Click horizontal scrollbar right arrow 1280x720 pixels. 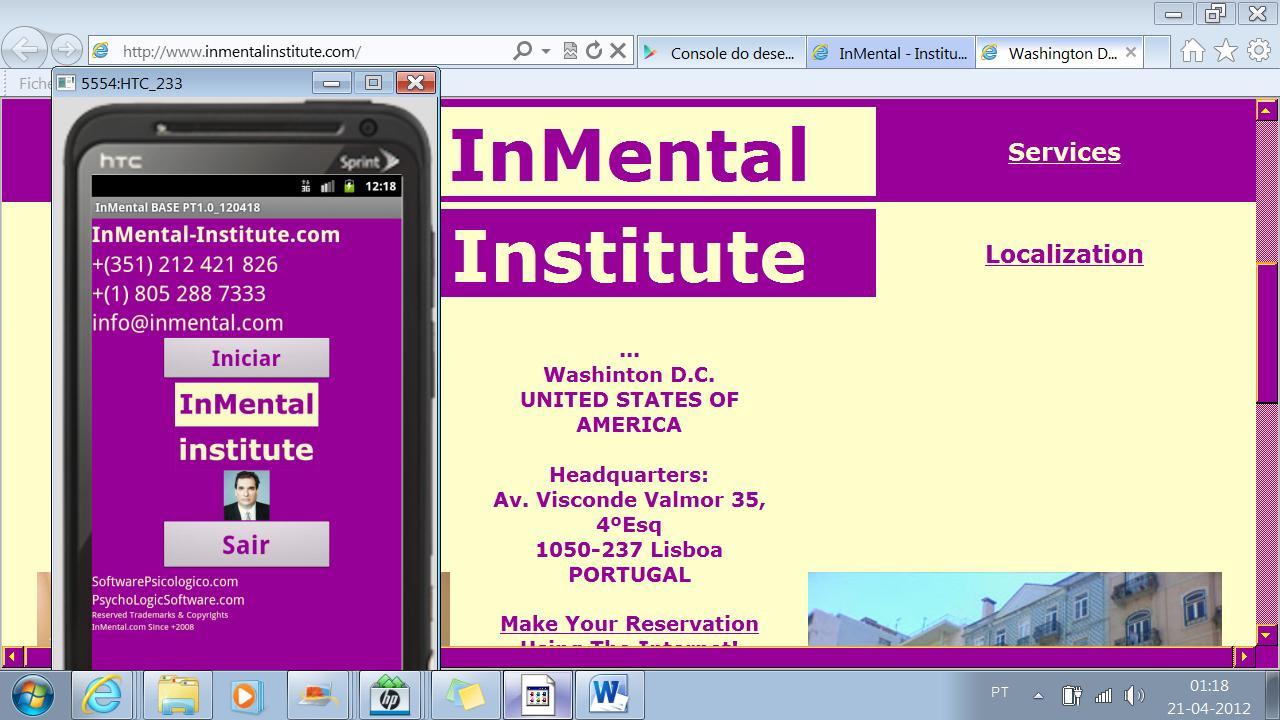[x=1244, y=657]
